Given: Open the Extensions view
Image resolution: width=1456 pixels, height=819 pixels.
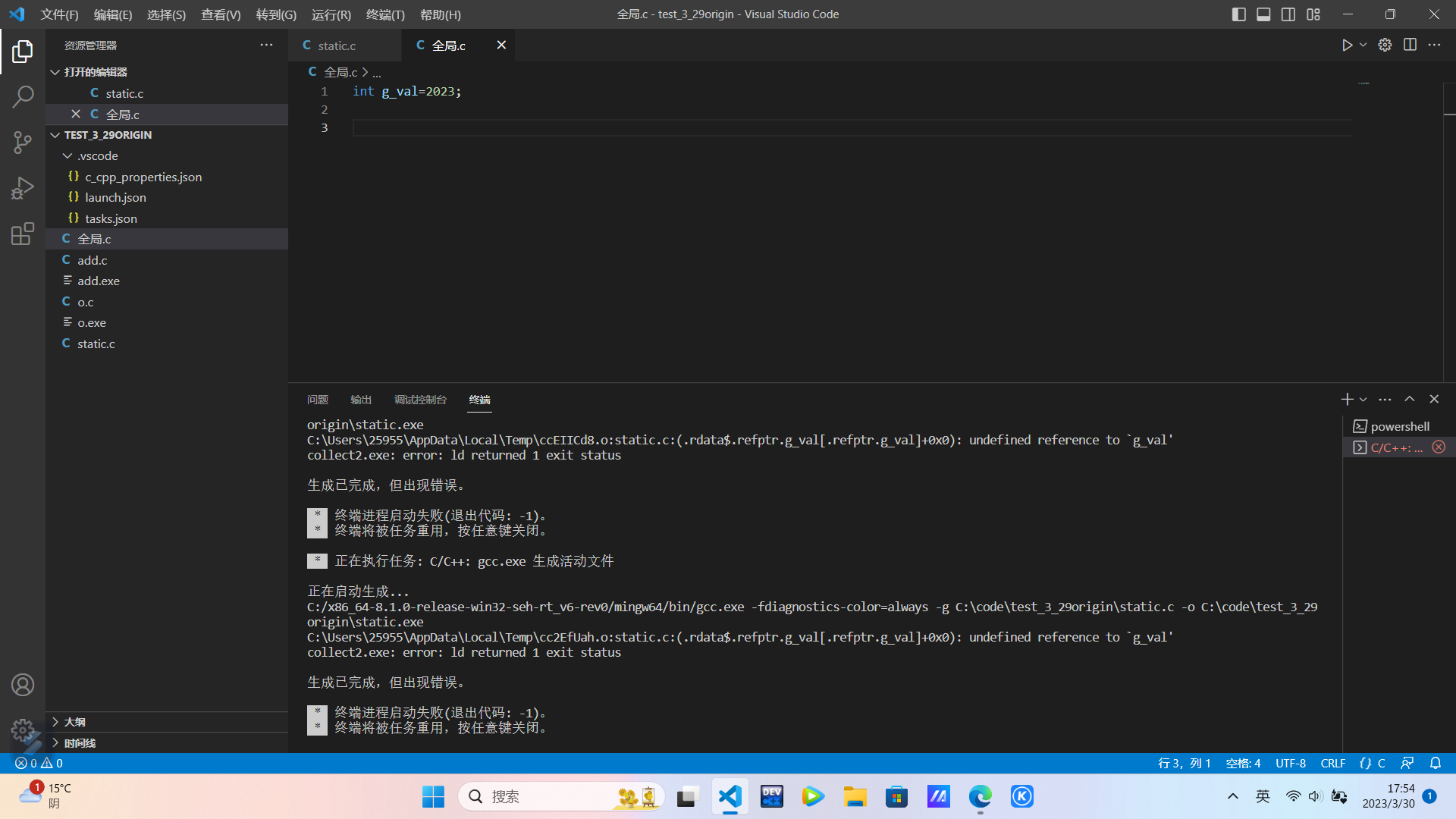Looking at the screenshot, I should [23, 234].
